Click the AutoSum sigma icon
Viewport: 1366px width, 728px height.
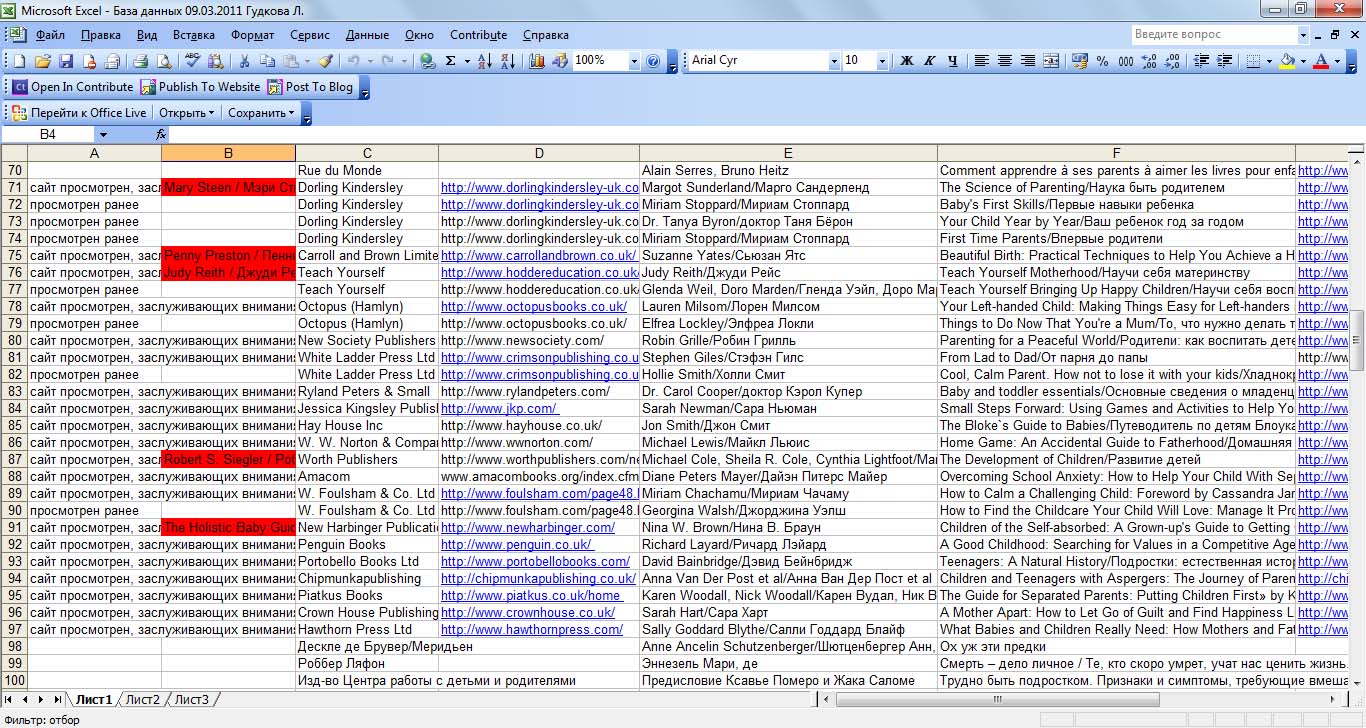click(451, 61)
